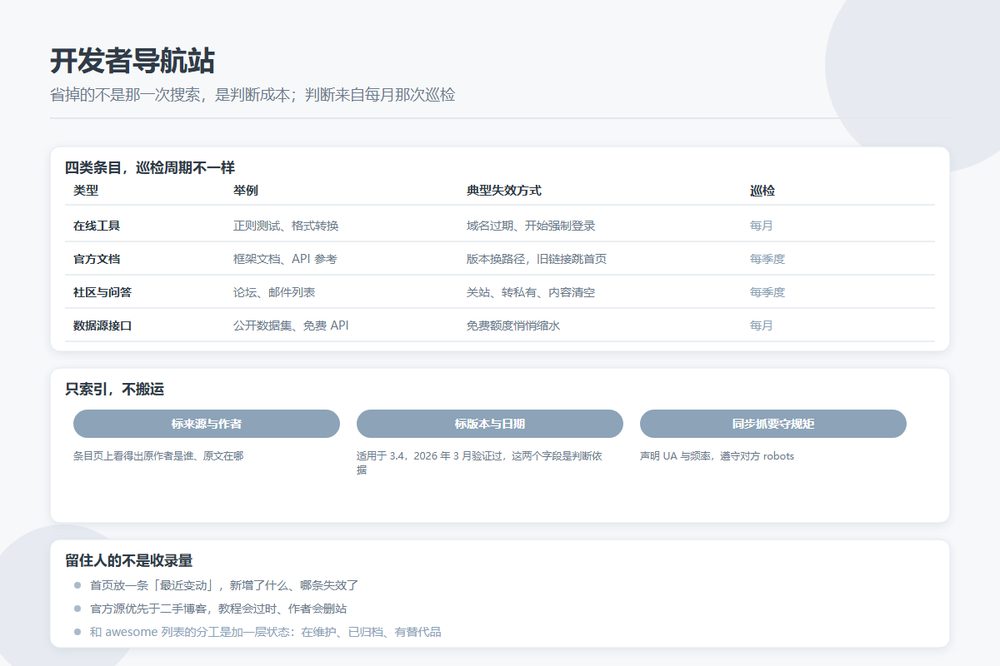
Task: Click 每月 in the 数据源接口 row
Action: coord(761,325)
